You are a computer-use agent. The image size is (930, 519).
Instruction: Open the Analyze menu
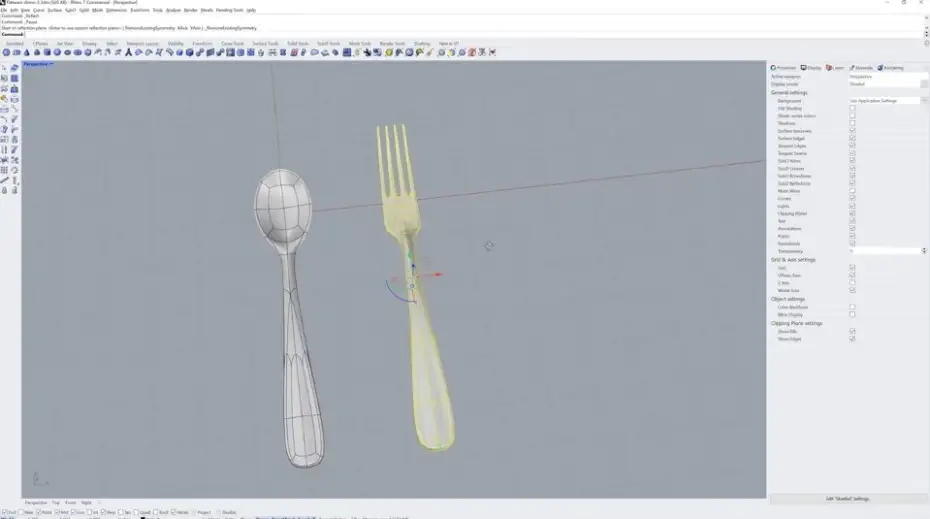tap(173, 10)
